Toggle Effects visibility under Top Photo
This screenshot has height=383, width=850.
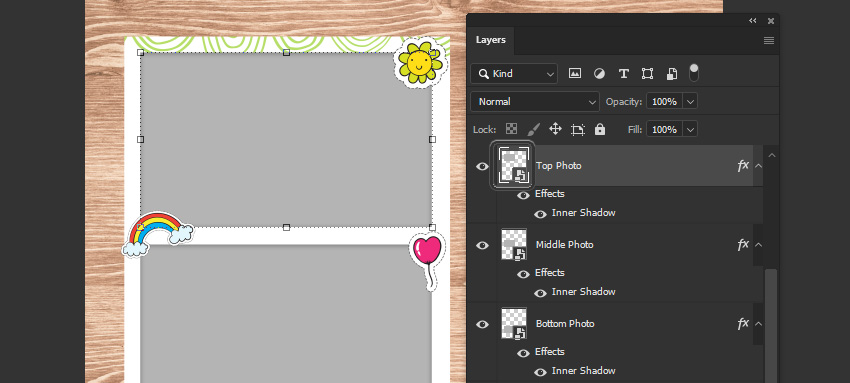pyautogui.click(x=523, y=195)
